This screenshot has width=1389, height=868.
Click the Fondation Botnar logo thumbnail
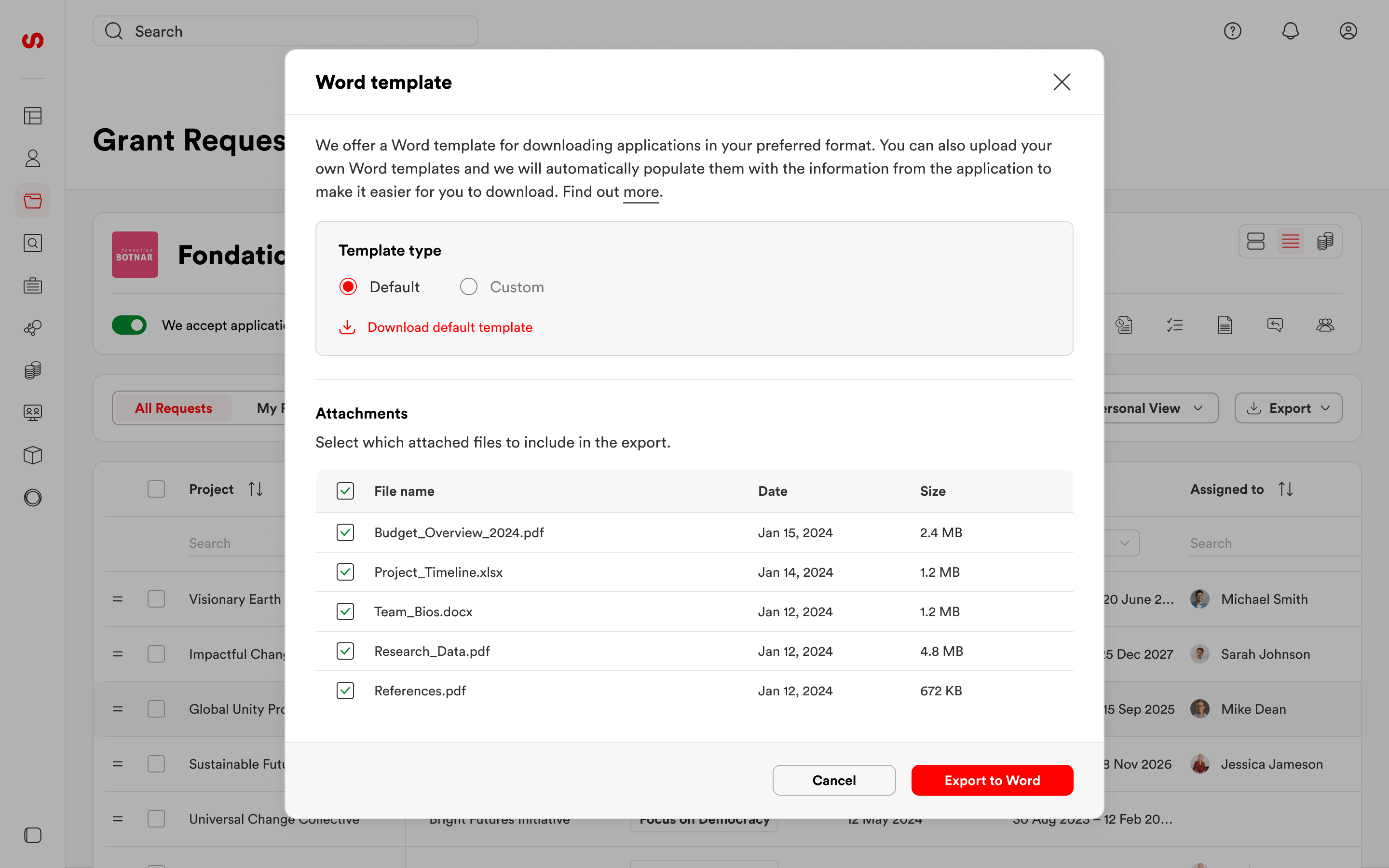click(135, 255)
